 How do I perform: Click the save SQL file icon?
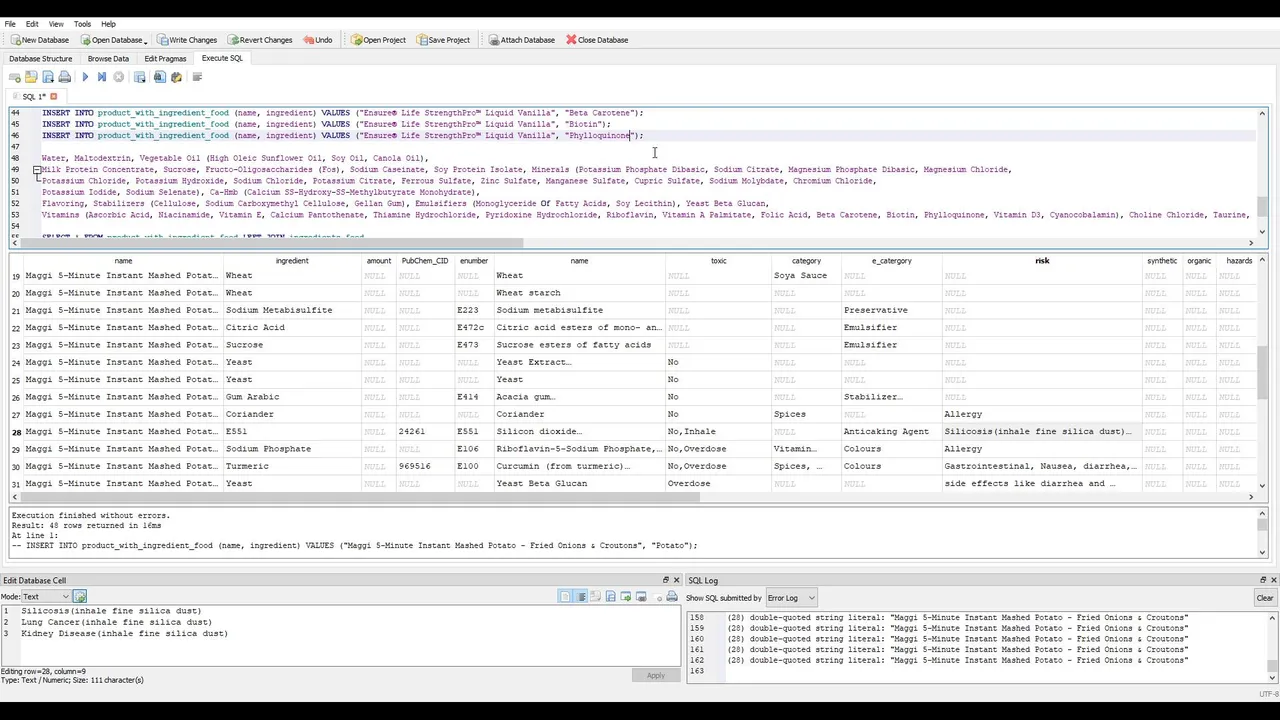click(48, 77)
